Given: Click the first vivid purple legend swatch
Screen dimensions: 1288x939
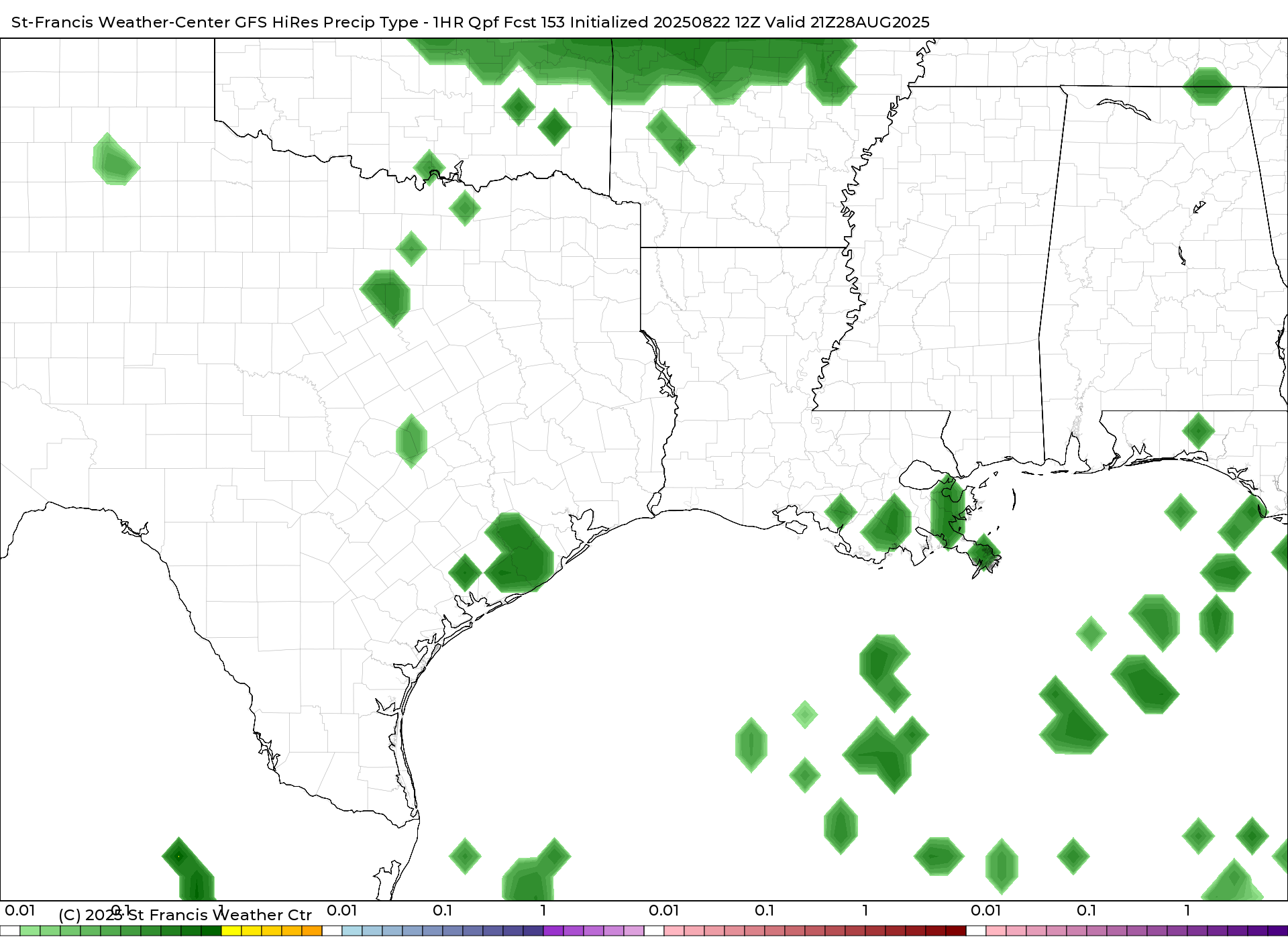Looking at the screenshot, I should [x=553, y=931].
